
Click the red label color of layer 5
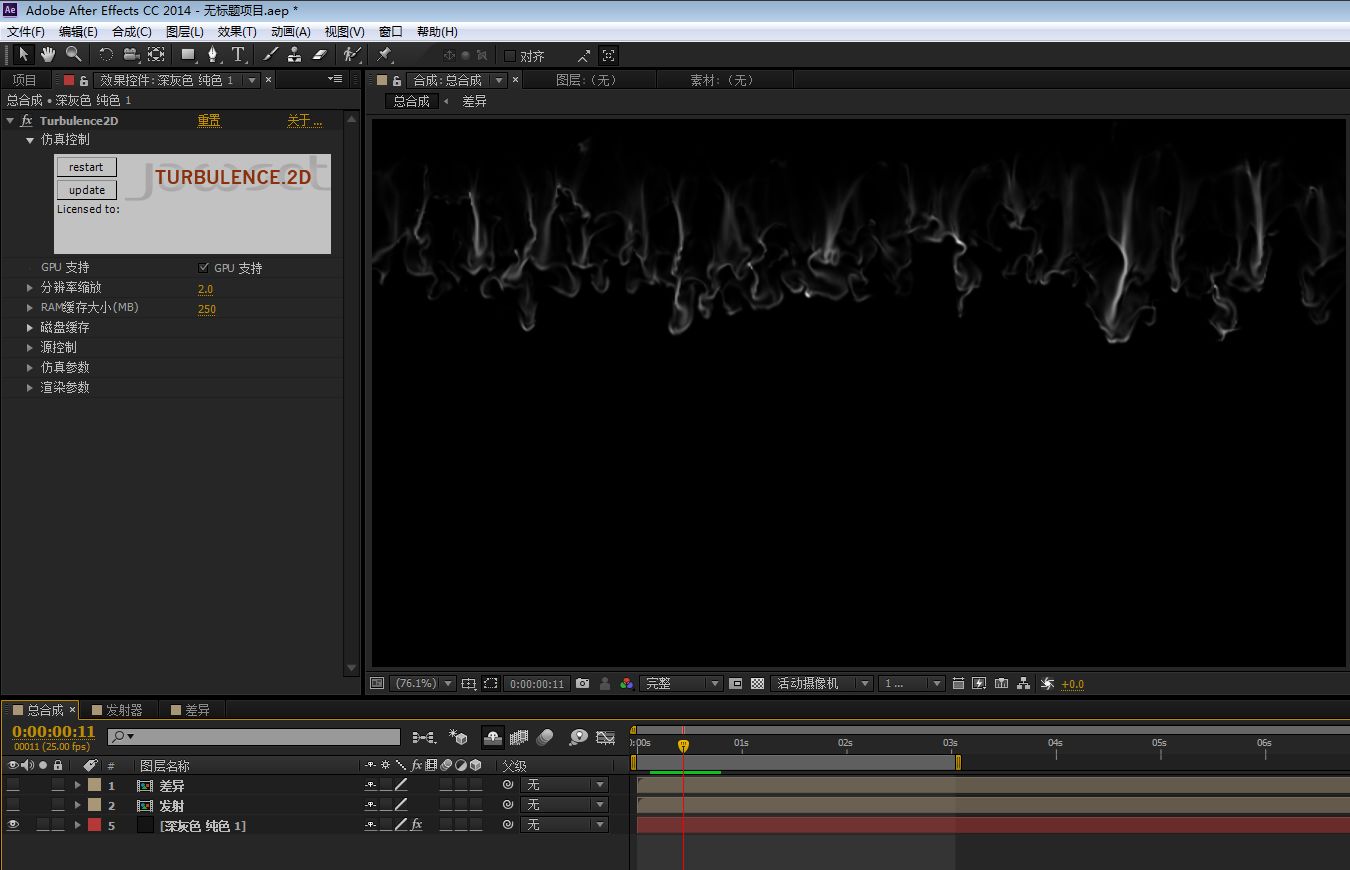coord(94,825)
